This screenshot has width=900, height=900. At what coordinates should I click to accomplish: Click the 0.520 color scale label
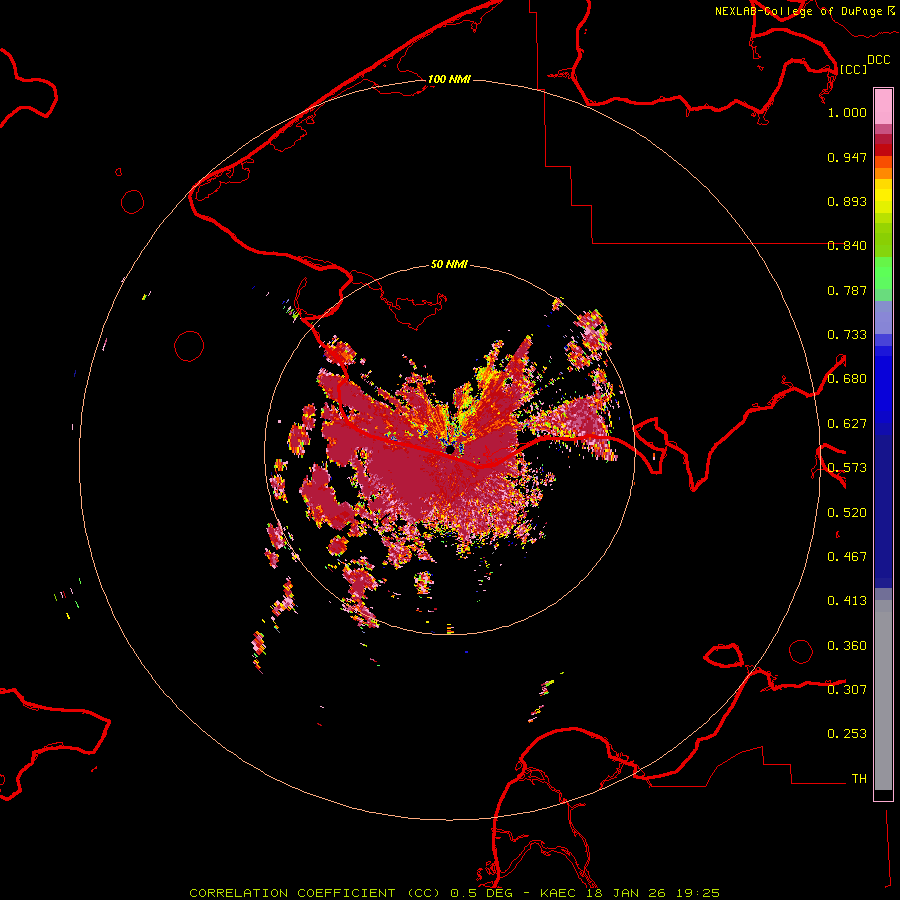[847, 513]
